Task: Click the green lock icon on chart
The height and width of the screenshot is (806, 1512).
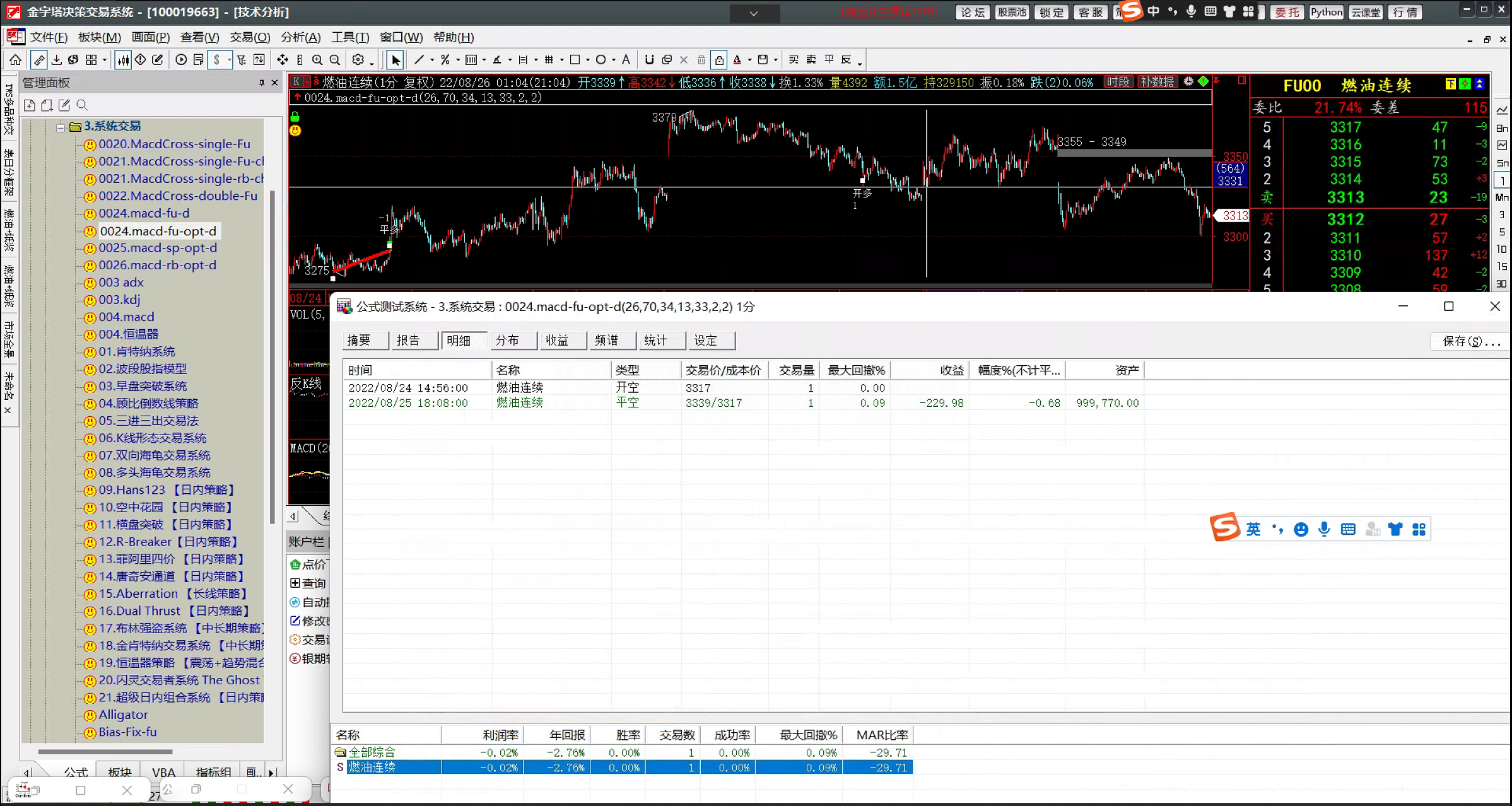Action: click(295, 116)
